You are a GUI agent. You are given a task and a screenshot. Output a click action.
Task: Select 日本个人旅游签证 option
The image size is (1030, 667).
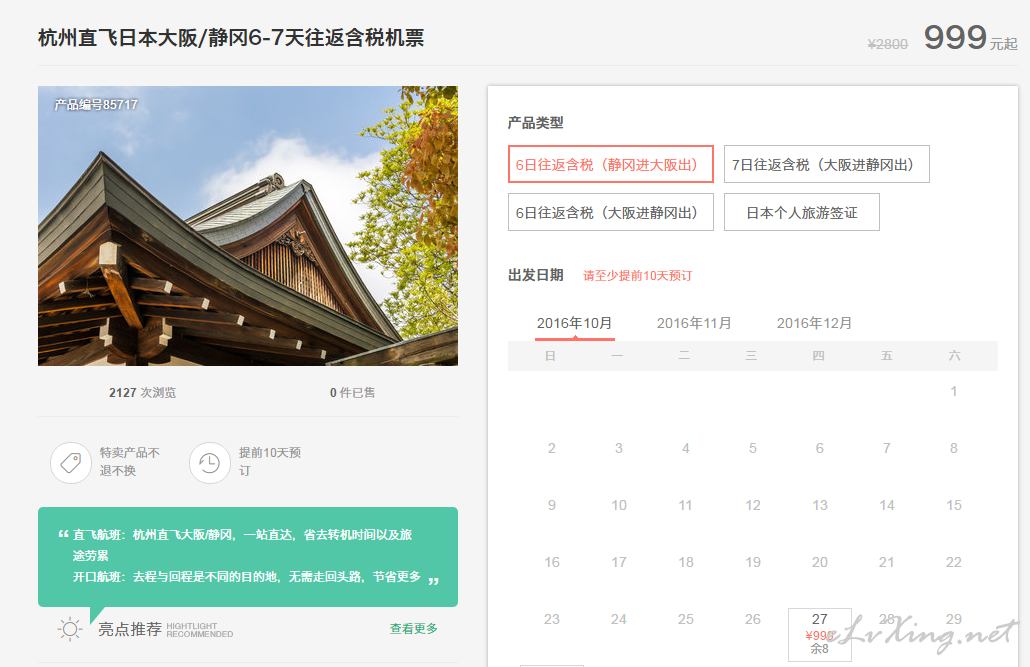[x=801, y=212]
